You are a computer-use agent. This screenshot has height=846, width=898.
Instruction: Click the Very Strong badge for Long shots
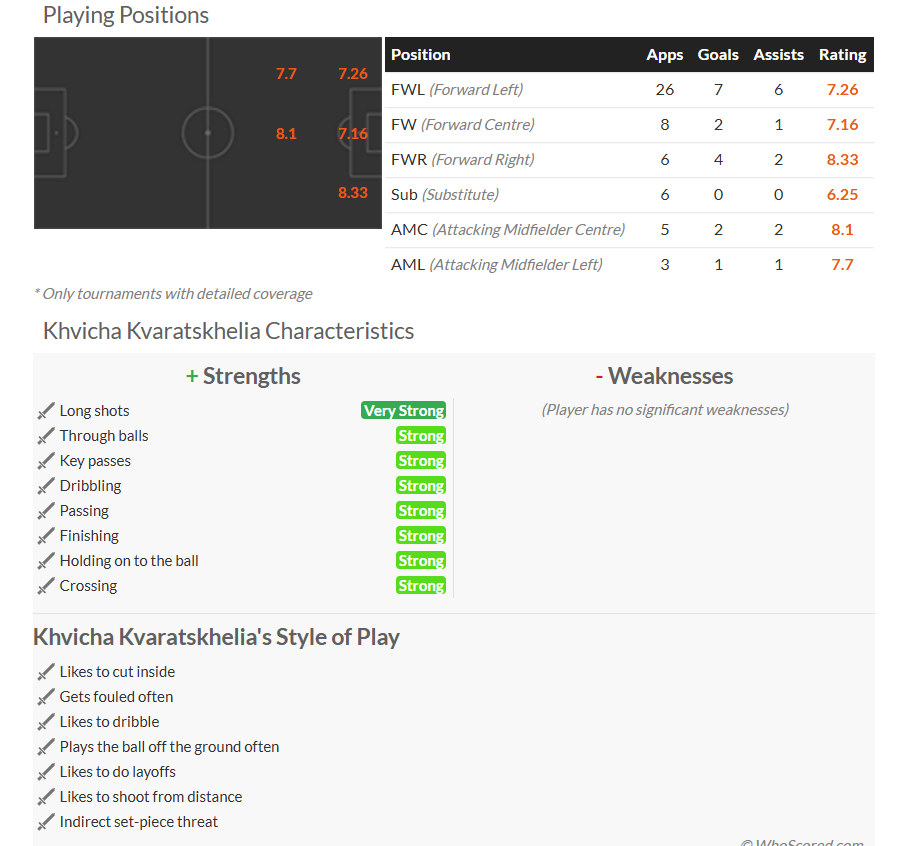pyautogui.click(x=404, y=411)
